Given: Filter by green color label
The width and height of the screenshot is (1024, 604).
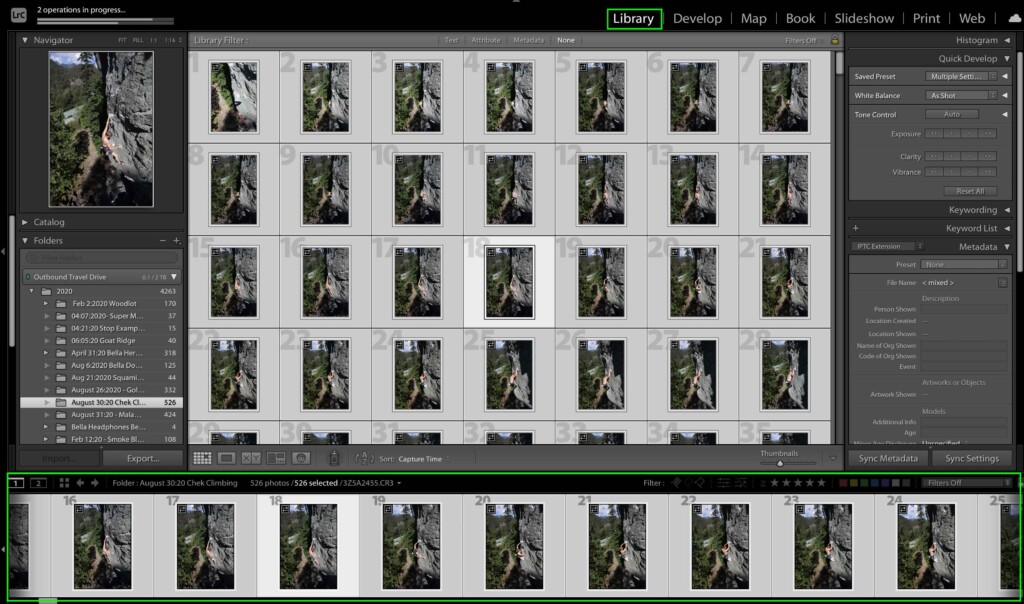Looking at the screenshot, I should click(x=864, y=483).
